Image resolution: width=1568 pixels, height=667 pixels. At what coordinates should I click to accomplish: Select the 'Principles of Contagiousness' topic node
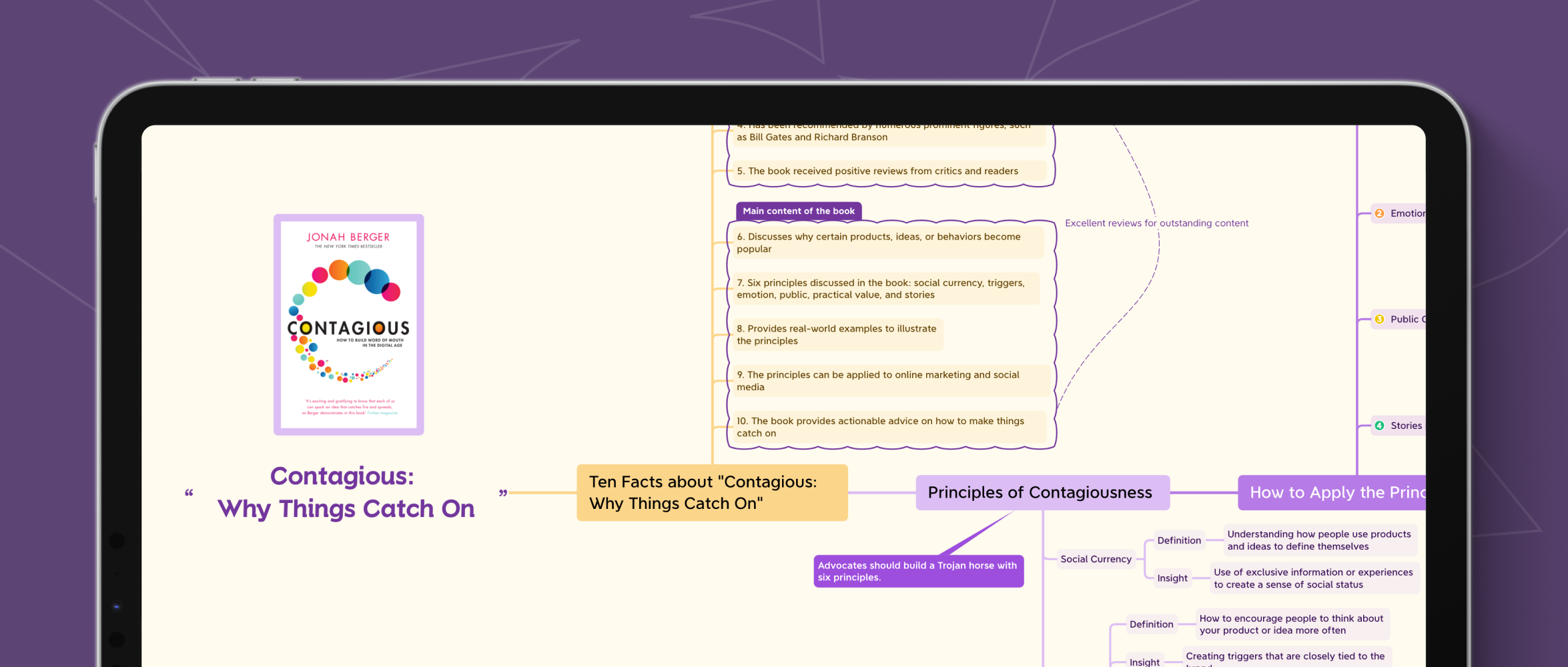[1042, 492]
